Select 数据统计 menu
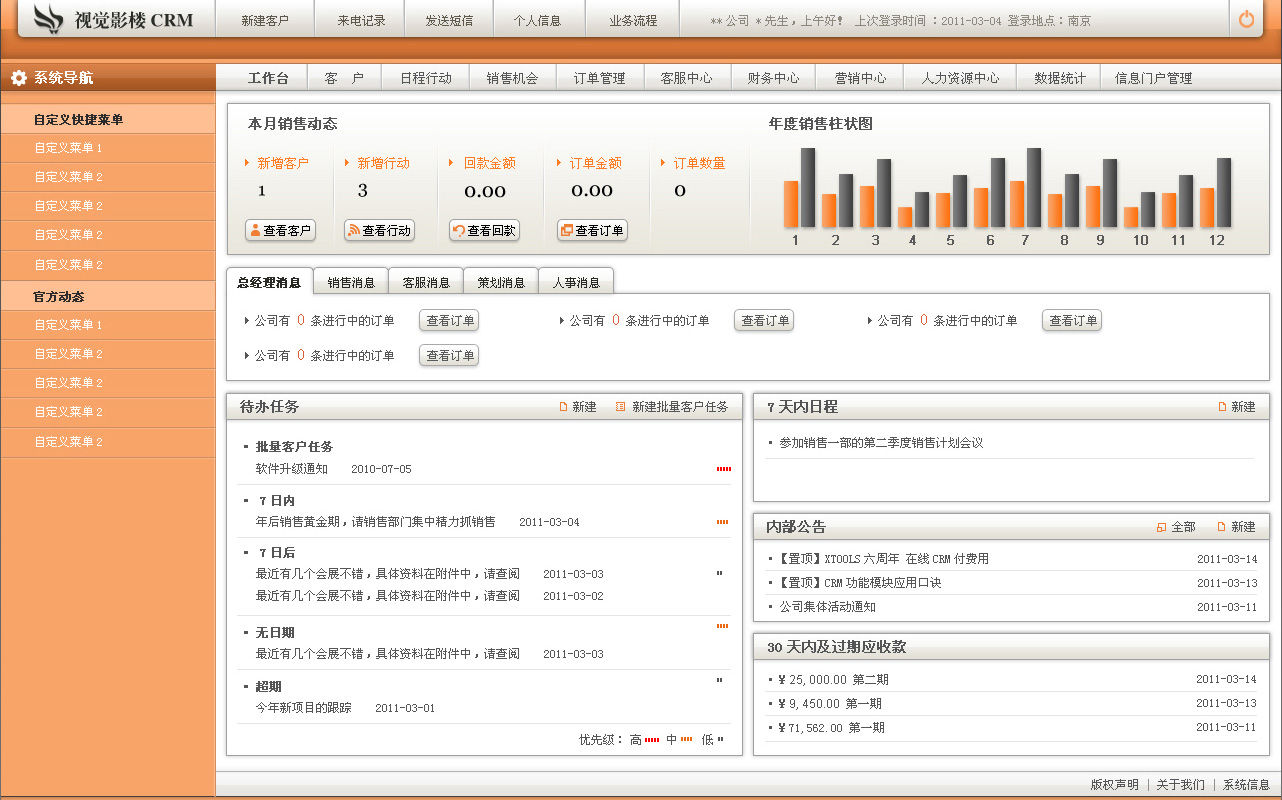This screenshot has height=800, width=1282. point(1060,78)
